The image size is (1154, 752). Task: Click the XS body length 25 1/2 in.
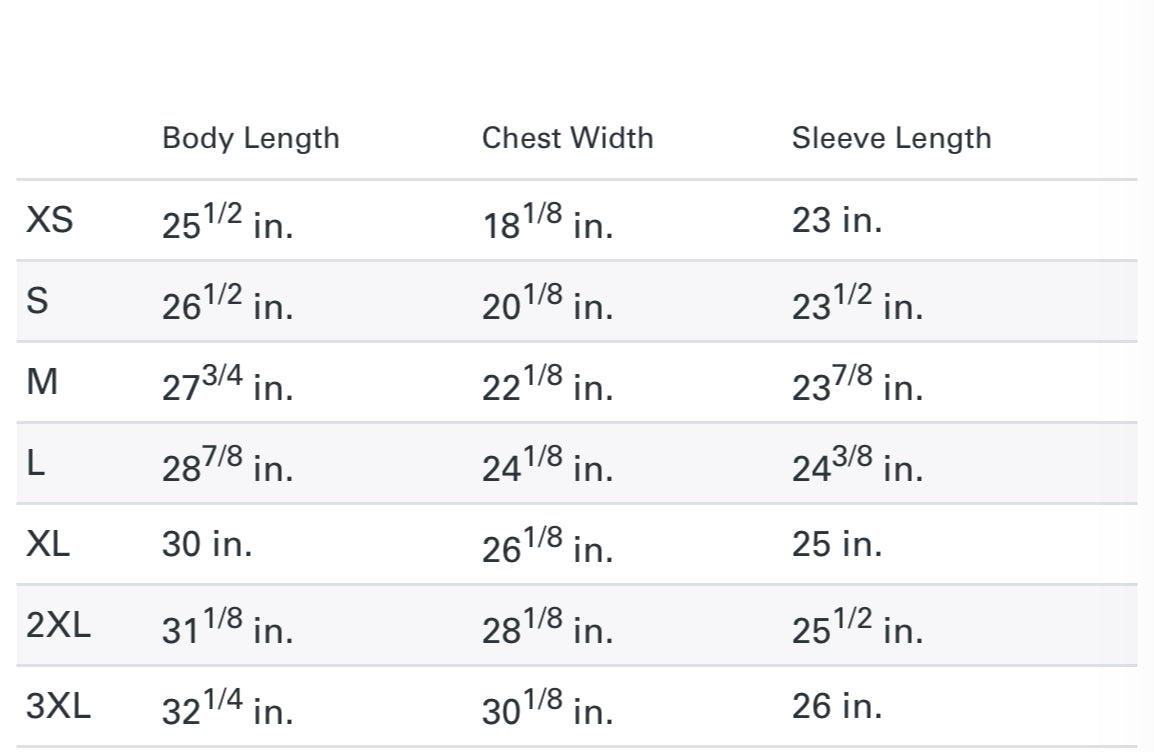(227, 220)
